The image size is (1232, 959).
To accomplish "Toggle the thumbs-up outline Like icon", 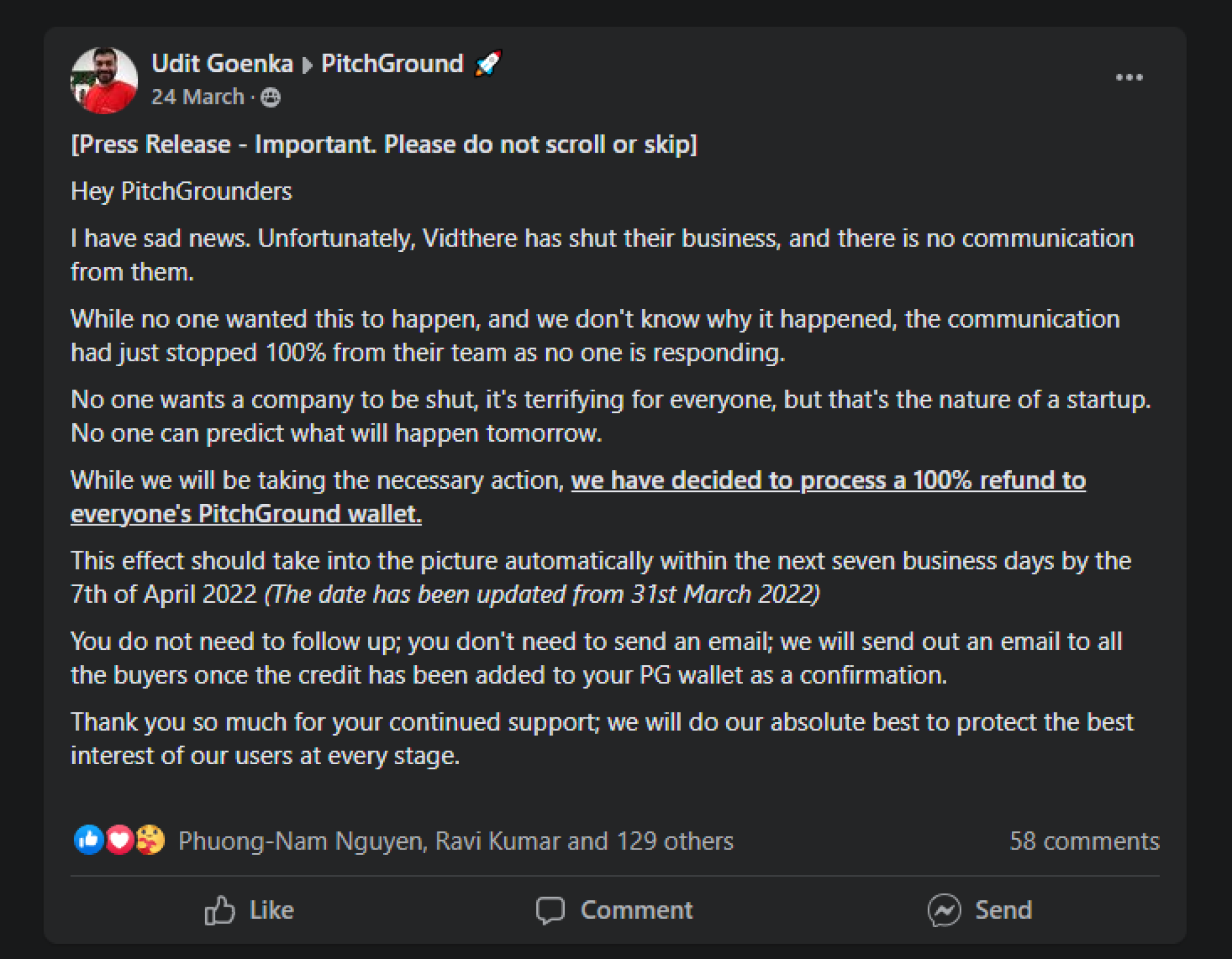I will 220,910.
